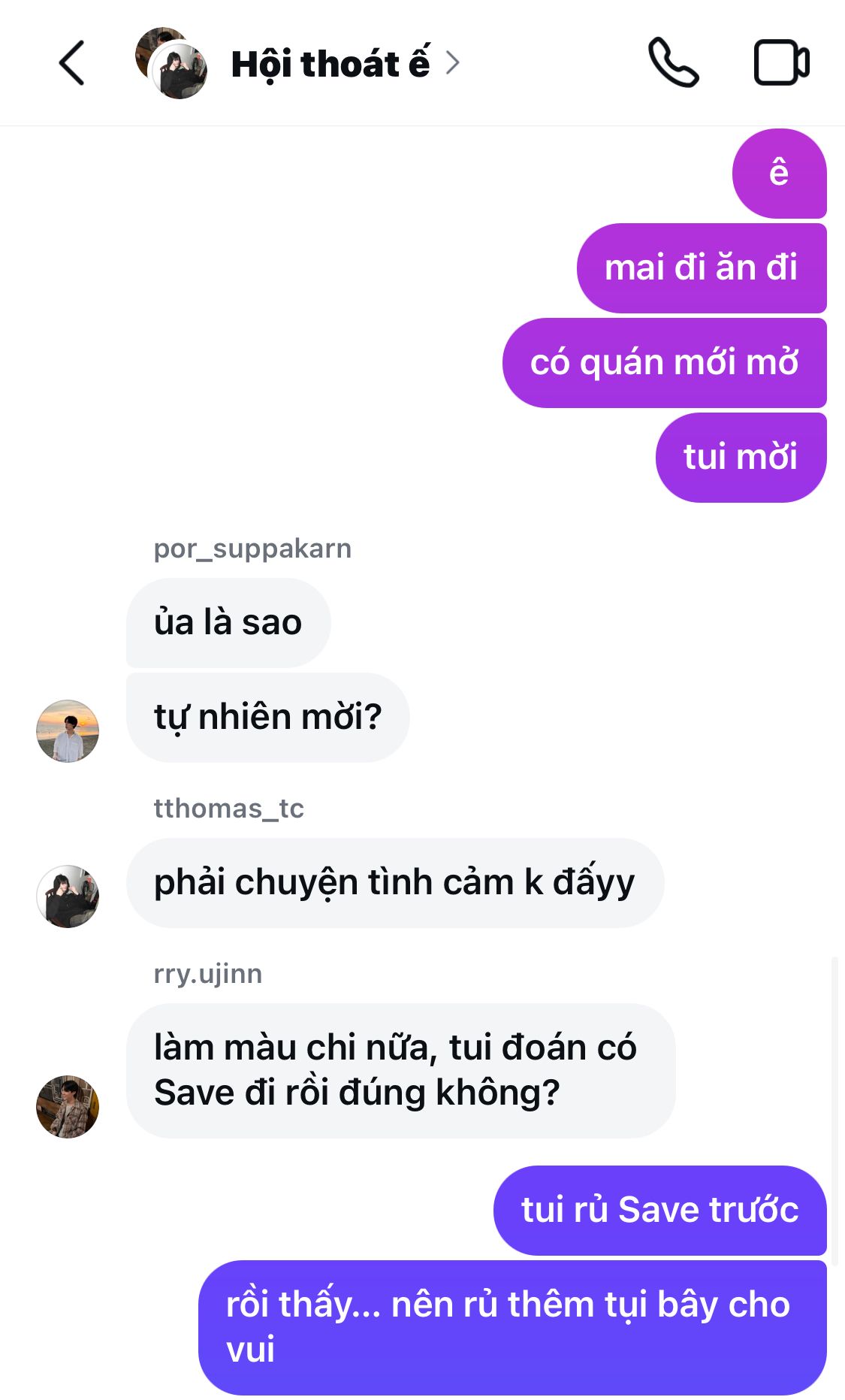Open the por_suppakarn username label
Viewport: 845px width, 1400px height.
pyautogui.click(x=252, y=549)
